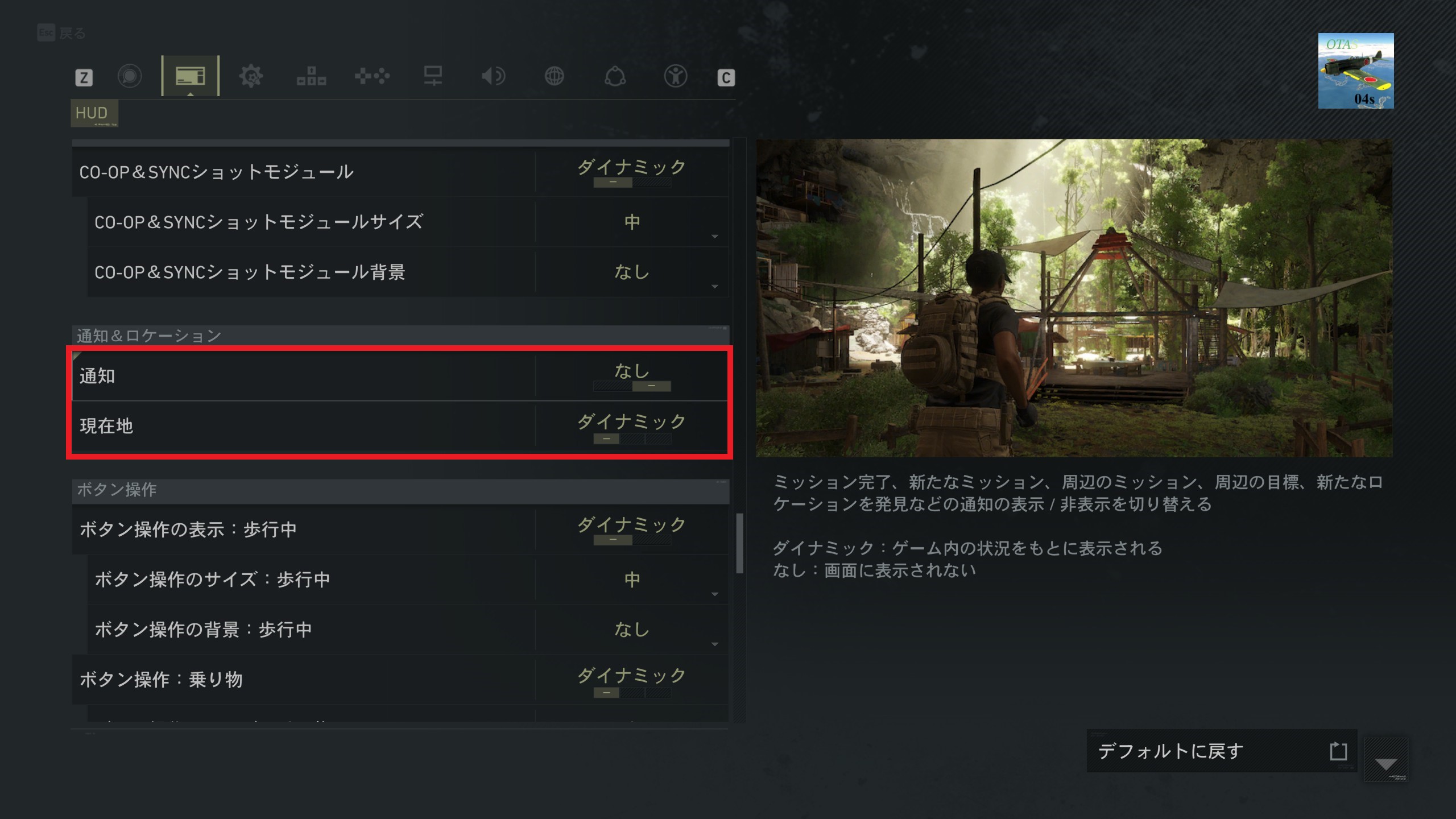Open the three-node social sharing icon tab
The width and height of the screenshot is (1456, 819).
click(x=615, y=76)
